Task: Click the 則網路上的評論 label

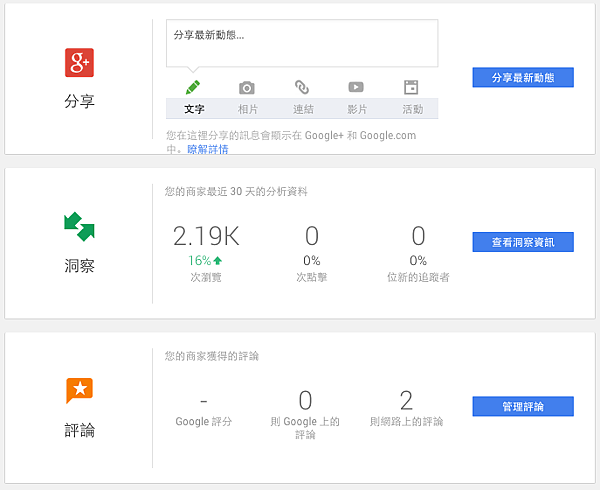Action: [x=406, y=422]
